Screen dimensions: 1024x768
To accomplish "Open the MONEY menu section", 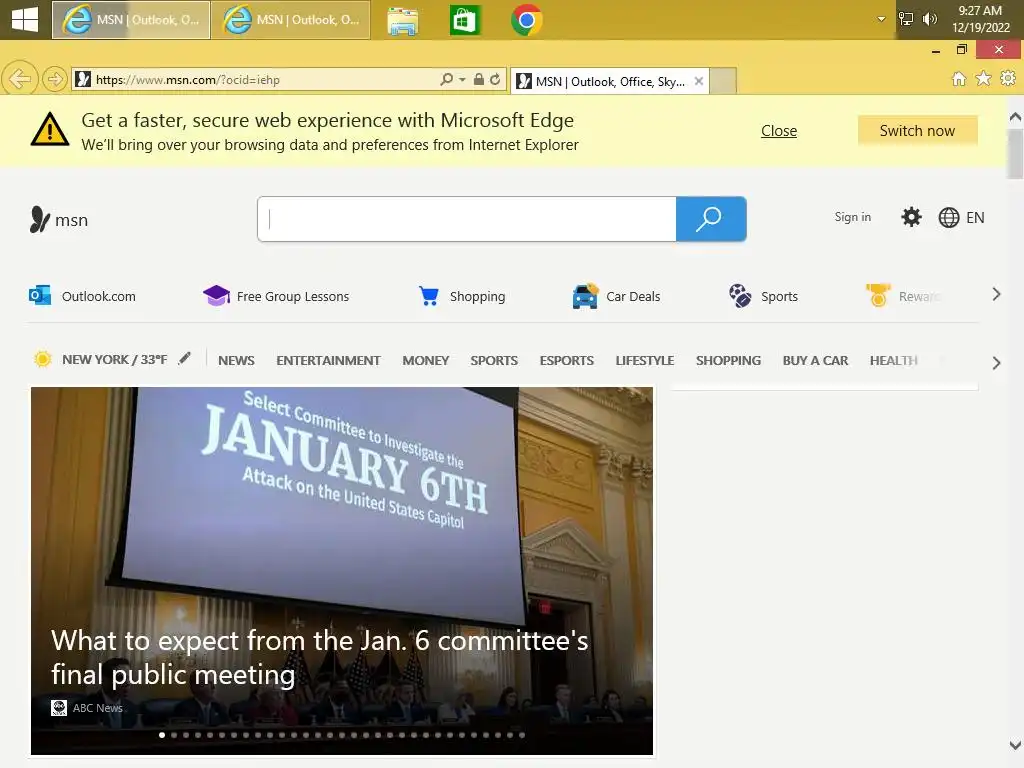I will pos(425,360).
